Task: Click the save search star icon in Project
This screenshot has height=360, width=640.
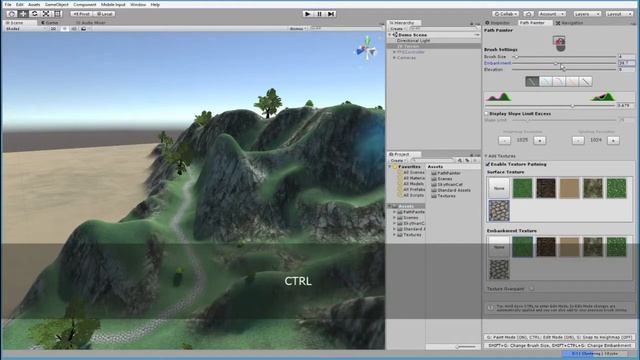Action: click(475, 160)
